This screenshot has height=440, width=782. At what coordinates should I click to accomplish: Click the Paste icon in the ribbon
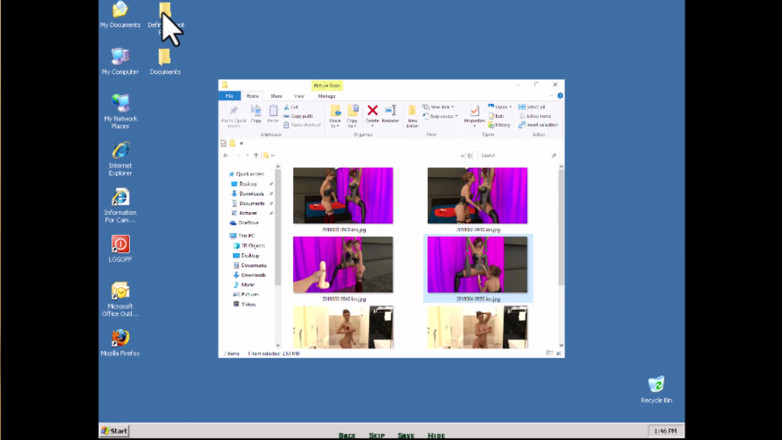[273, 113]
